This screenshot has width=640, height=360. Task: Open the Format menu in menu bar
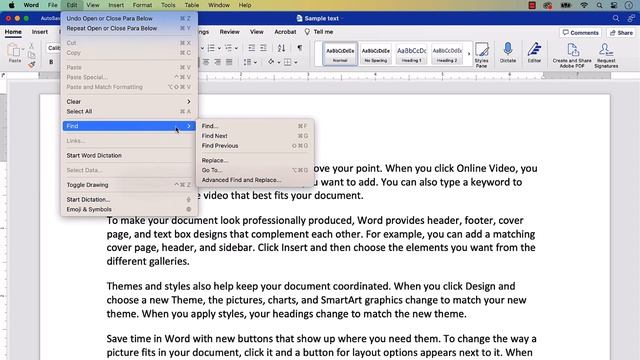142,5
